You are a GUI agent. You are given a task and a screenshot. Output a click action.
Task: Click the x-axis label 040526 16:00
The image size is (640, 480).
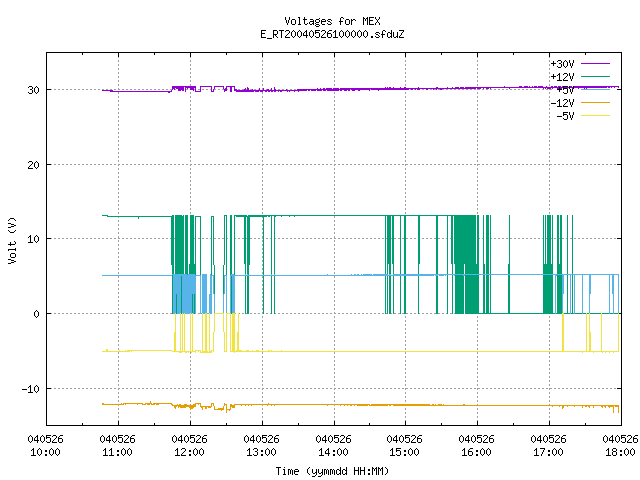click(x=476, y=446)
